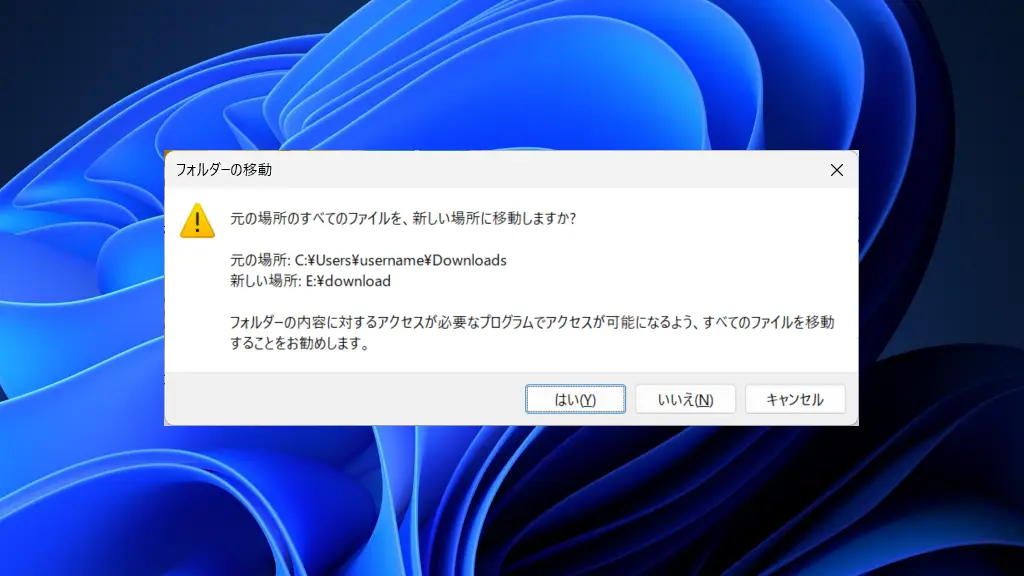
Task: Click the フォルダーの移動 title text
Action: (x=223, y=170)
